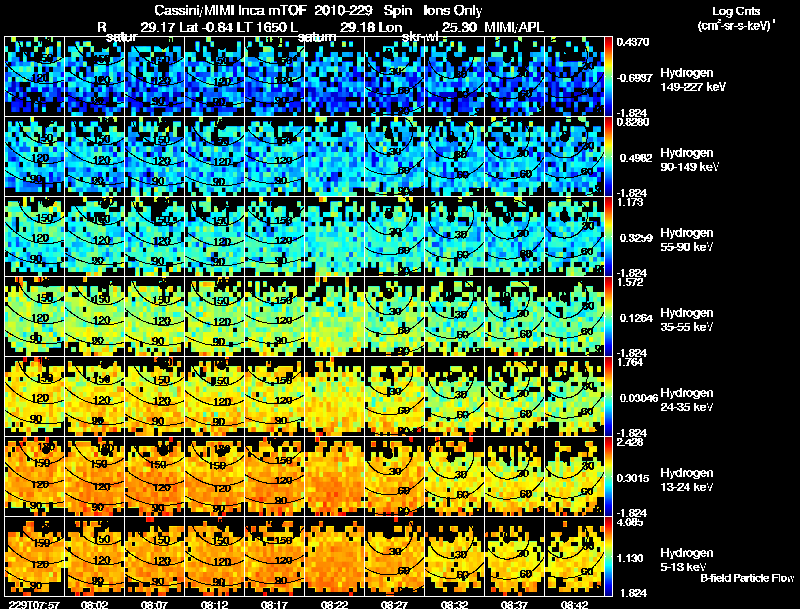Viewport: 800px width, 609px height.
Task: Click the 5-13 keV panel at 08:42
Action: pyautogui.click(x=574, y=557)
